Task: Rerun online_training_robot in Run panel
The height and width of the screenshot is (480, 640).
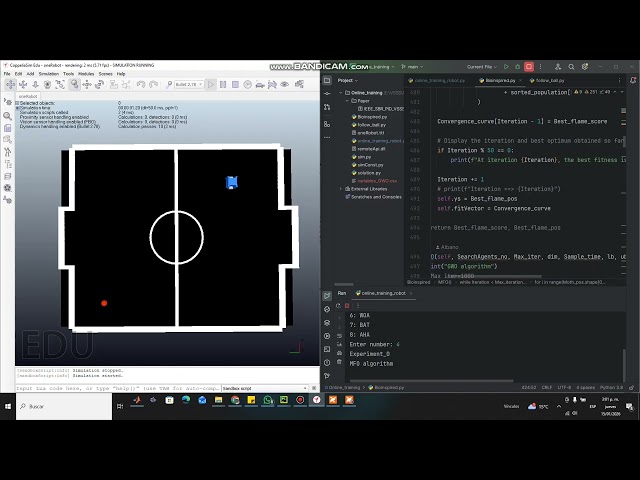Action: [338, 306]
